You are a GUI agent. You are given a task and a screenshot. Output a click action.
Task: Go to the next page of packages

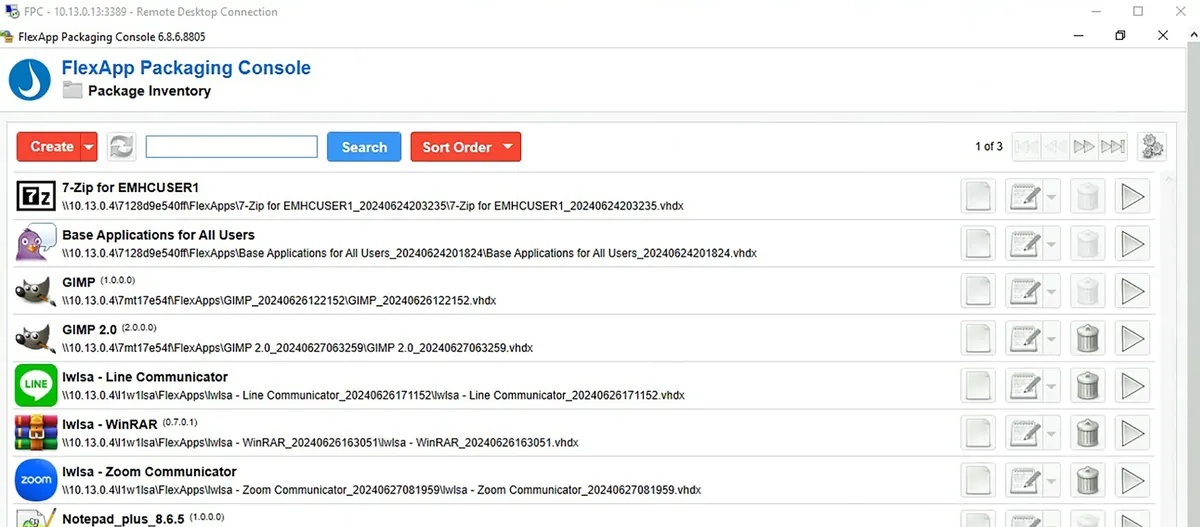click(1084, 147)
